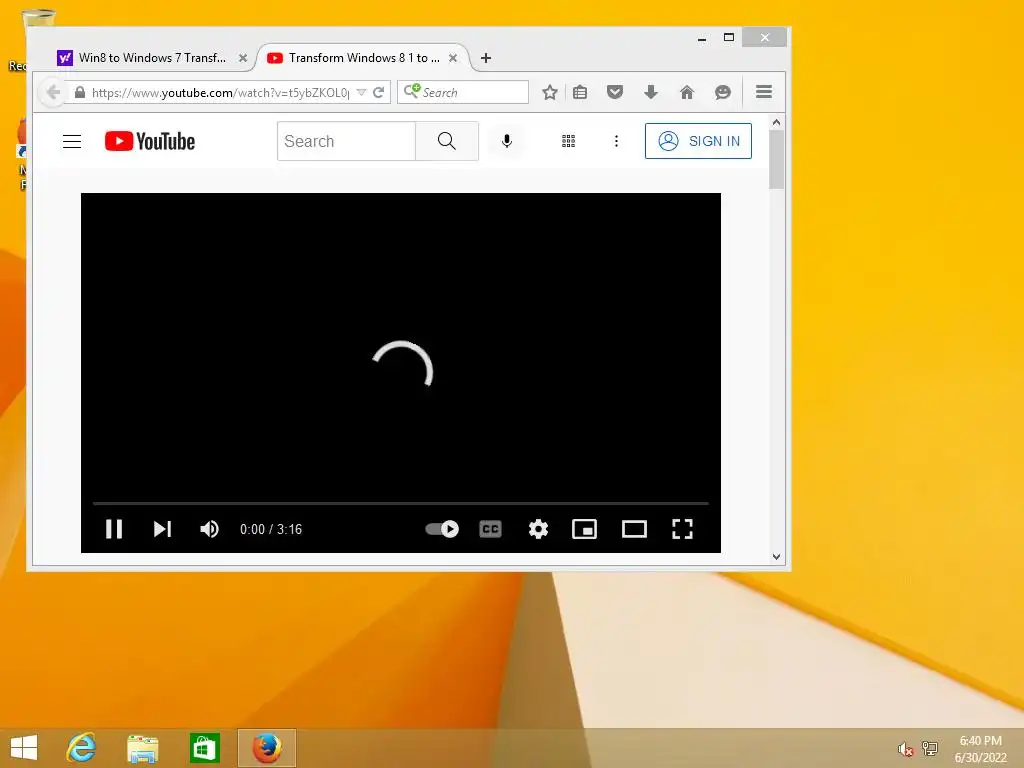Close the Transform Windows 8 1 tab
Screen dimensions: 1024x768
[x=453, y=58]
